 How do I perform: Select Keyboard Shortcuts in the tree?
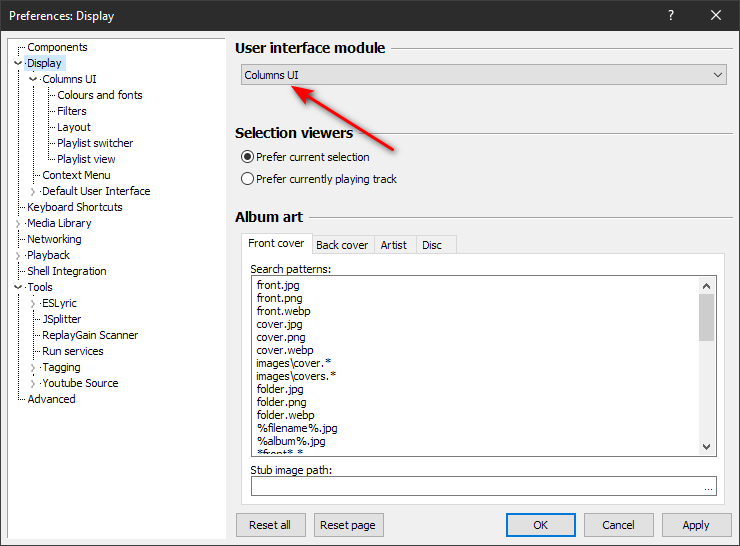[x=75, y=207]
